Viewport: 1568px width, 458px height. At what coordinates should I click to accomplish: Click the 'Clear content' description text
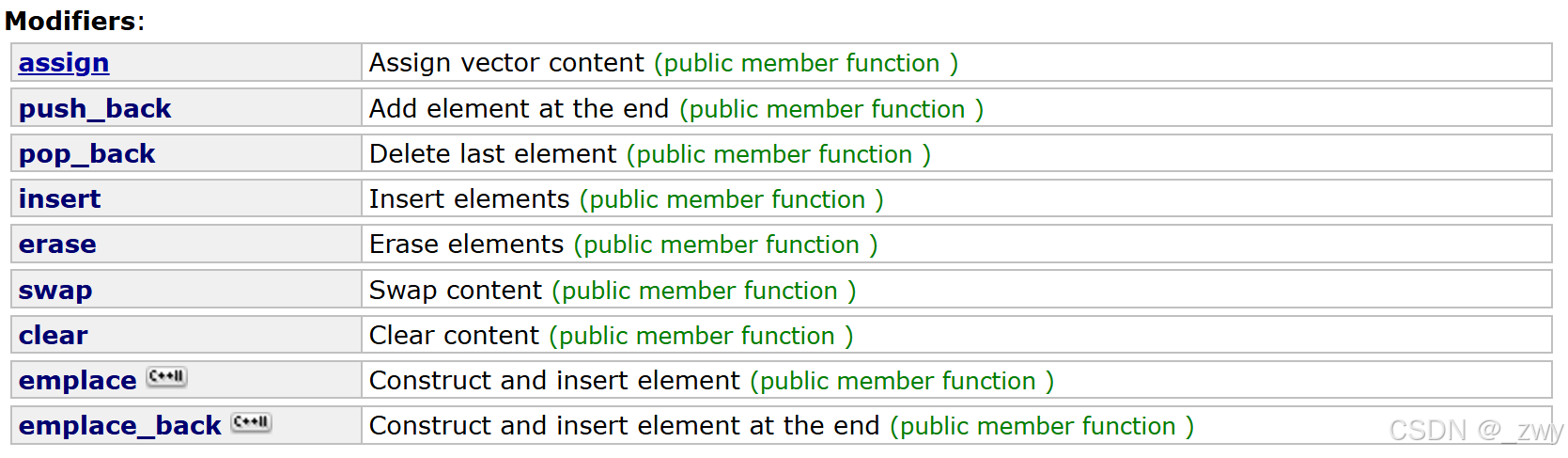454,336
